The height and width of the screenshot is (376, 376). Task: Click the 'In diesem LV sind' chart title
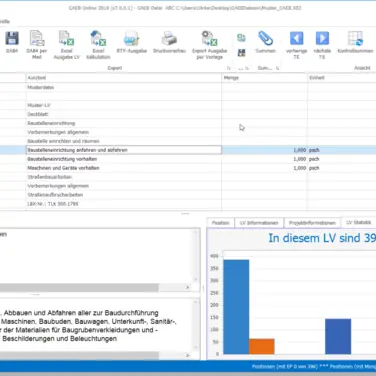[322, 238]
